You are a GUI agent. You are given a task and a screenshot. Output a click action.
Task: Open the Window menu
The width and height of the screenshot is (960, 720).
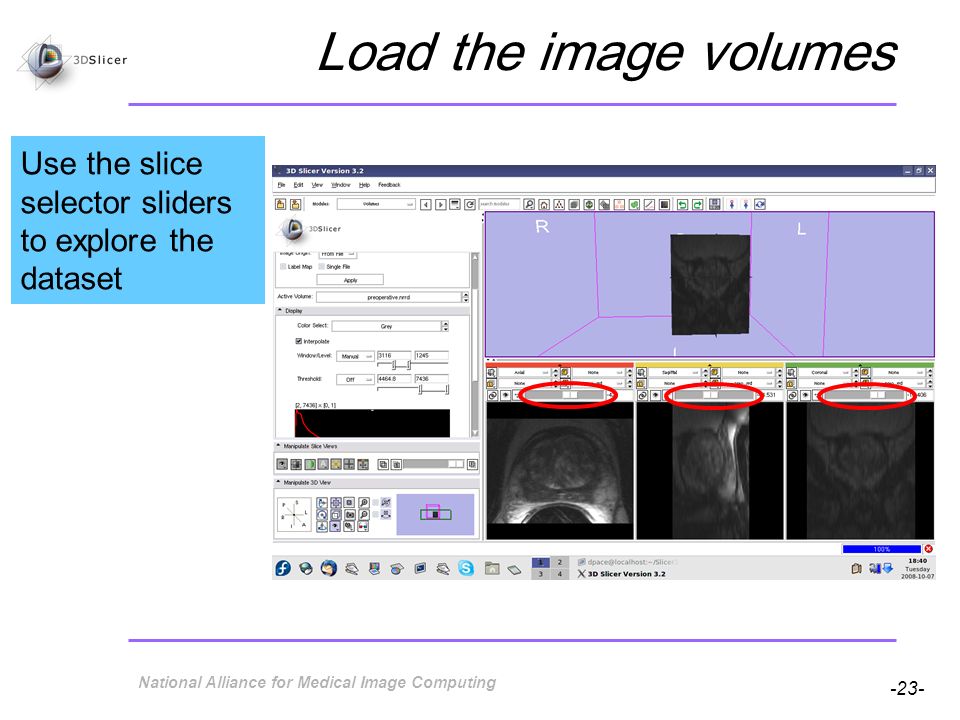340,185
